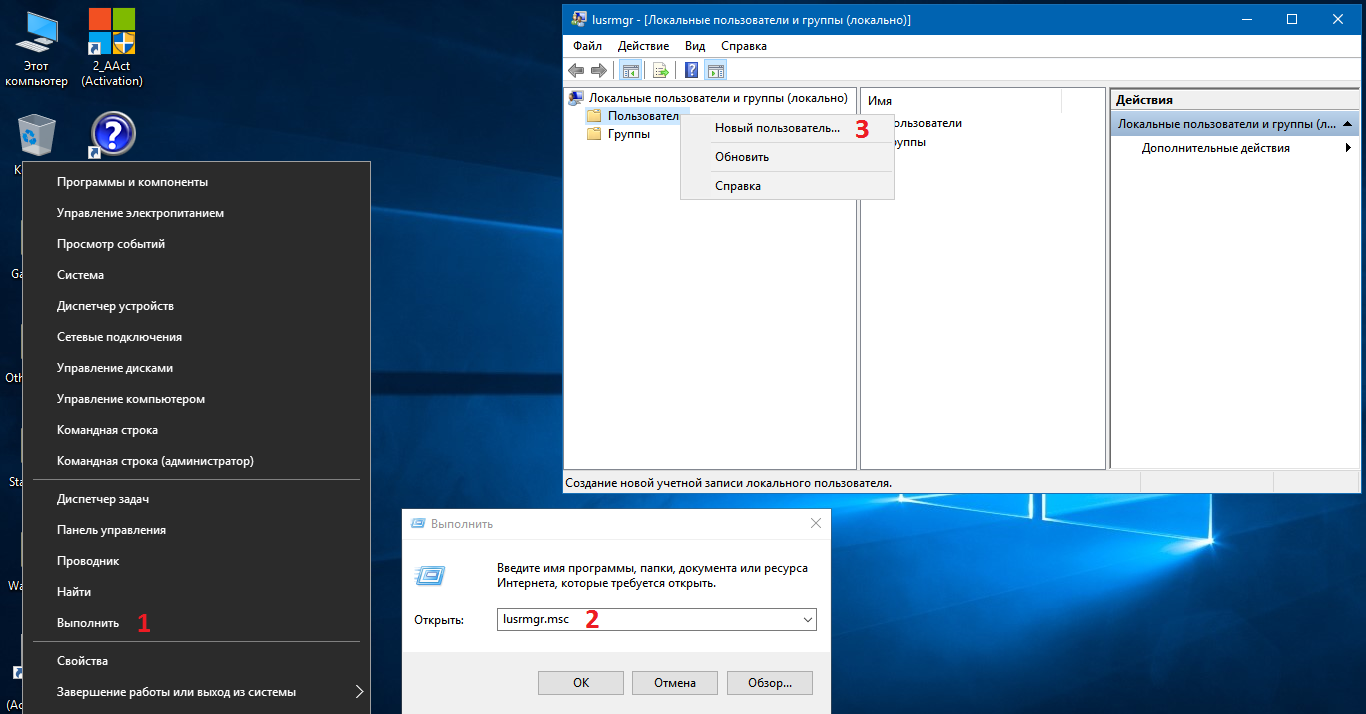
Task: Open the 2_AAct (Activation) desktop shortcut
Action: (112, 45)
